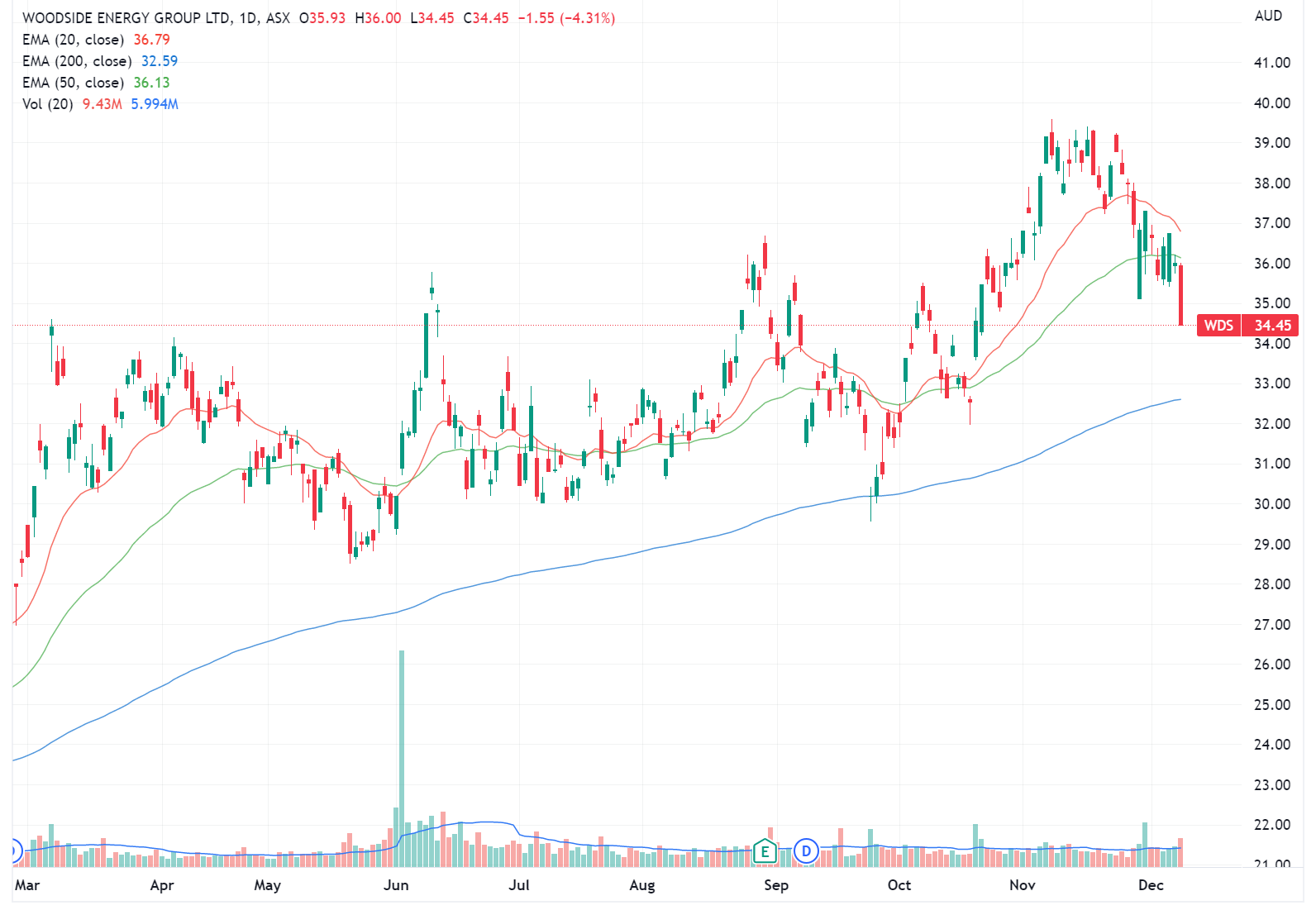1316x910 pixels.
Task: Click the 30.00 price axis label
Action: point(1272,504)
